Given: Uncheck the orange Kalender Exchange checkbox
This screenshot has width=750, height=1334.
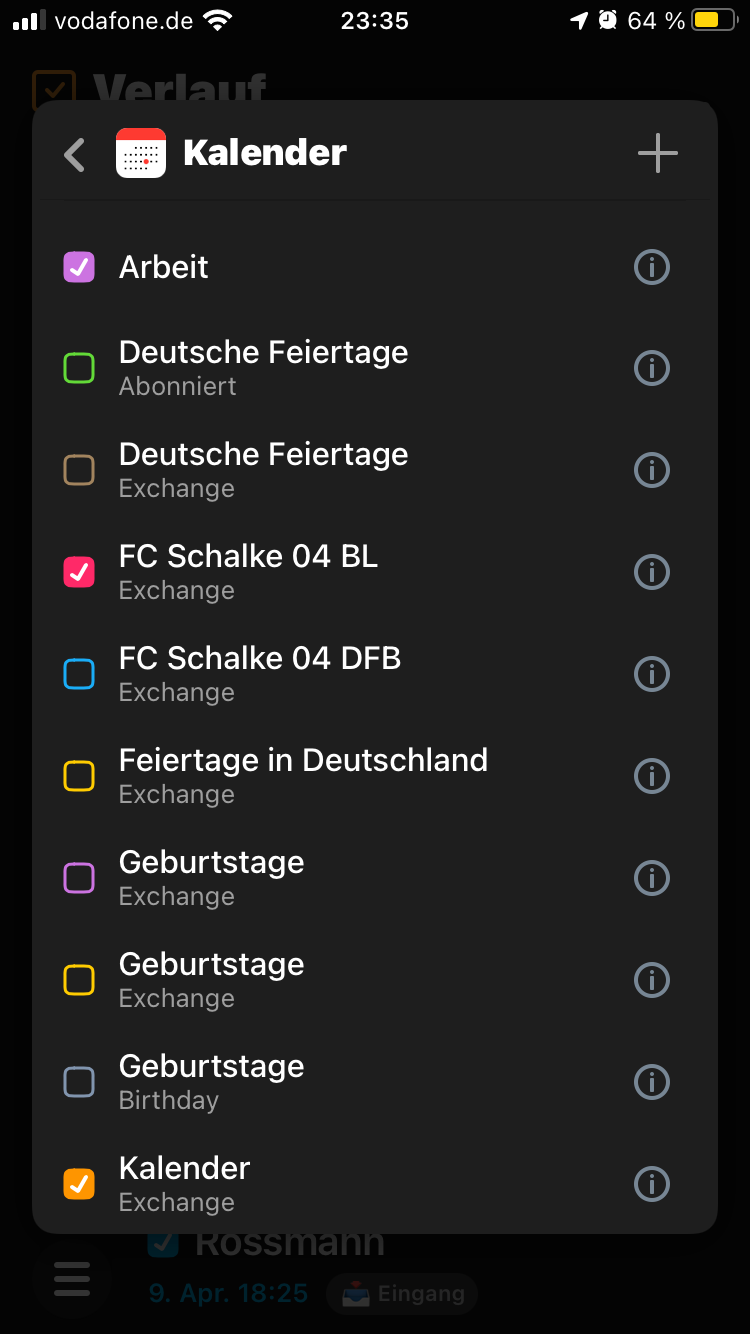Looking at the screenshot, I should [x=79, y=1184].
